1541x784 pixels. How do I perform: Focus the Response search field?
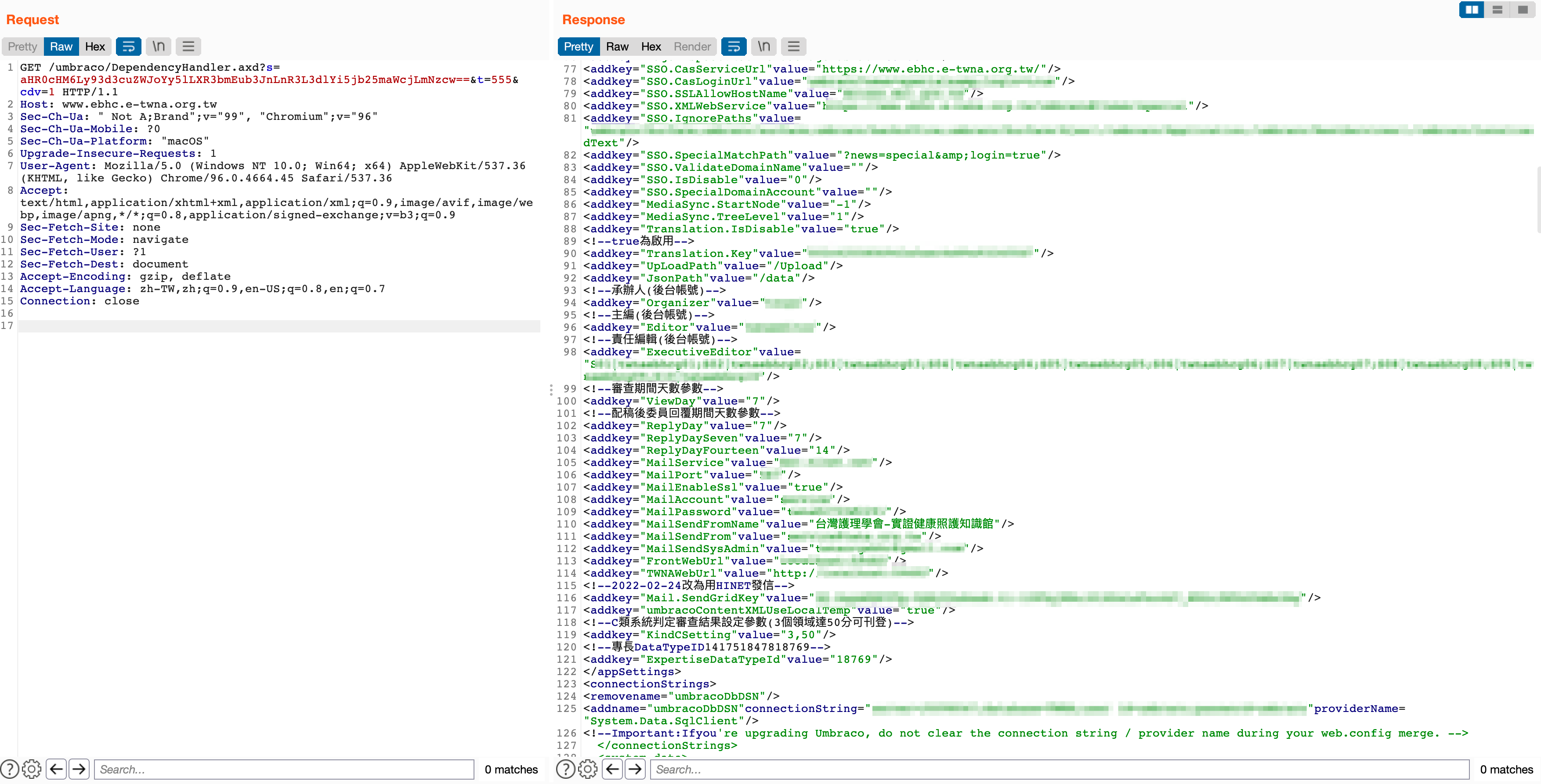pos(1060,770)
